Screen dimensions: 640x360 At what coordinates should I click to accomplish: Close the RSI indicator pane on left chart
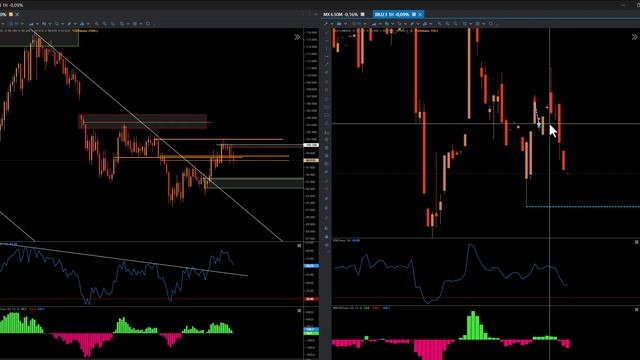[299, 245]
